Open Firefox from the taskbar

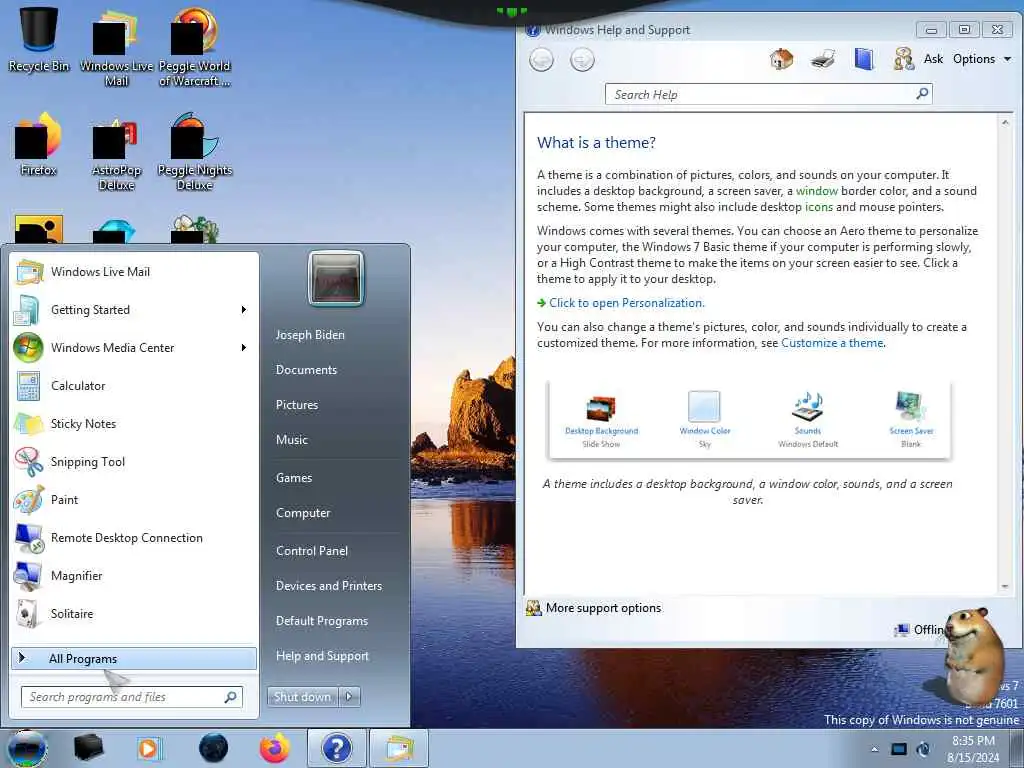tap(275, 748)
